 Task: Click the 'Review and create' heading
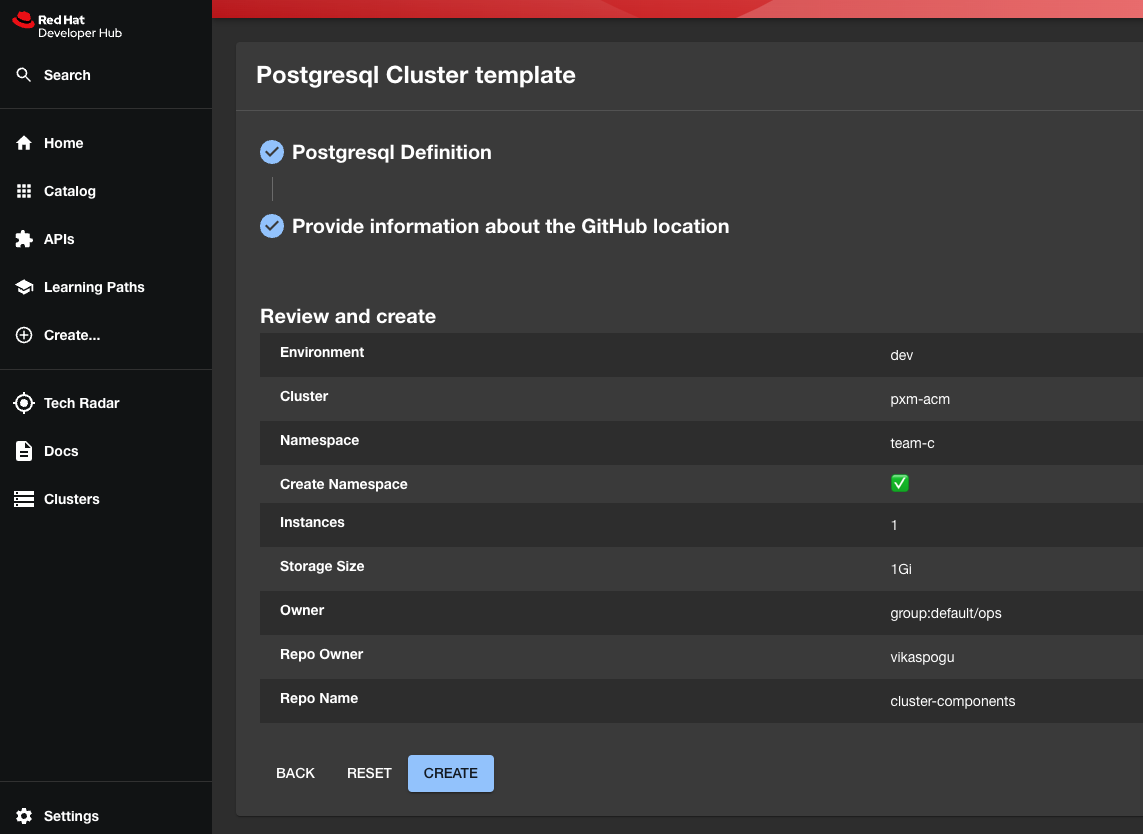(x=348, y=316)
